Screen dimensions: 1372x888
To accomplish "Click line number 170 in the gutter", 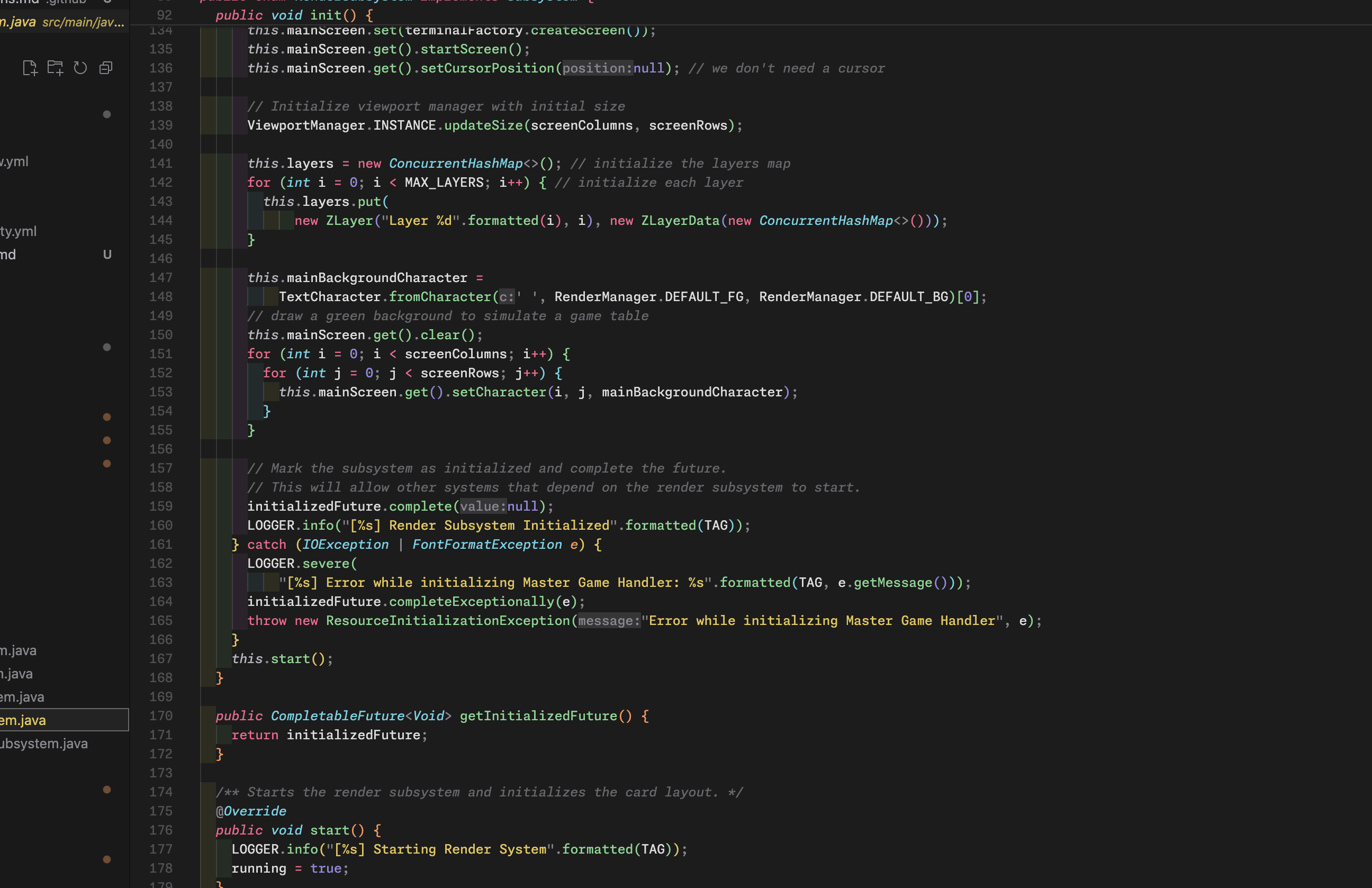I will (161, 715).
